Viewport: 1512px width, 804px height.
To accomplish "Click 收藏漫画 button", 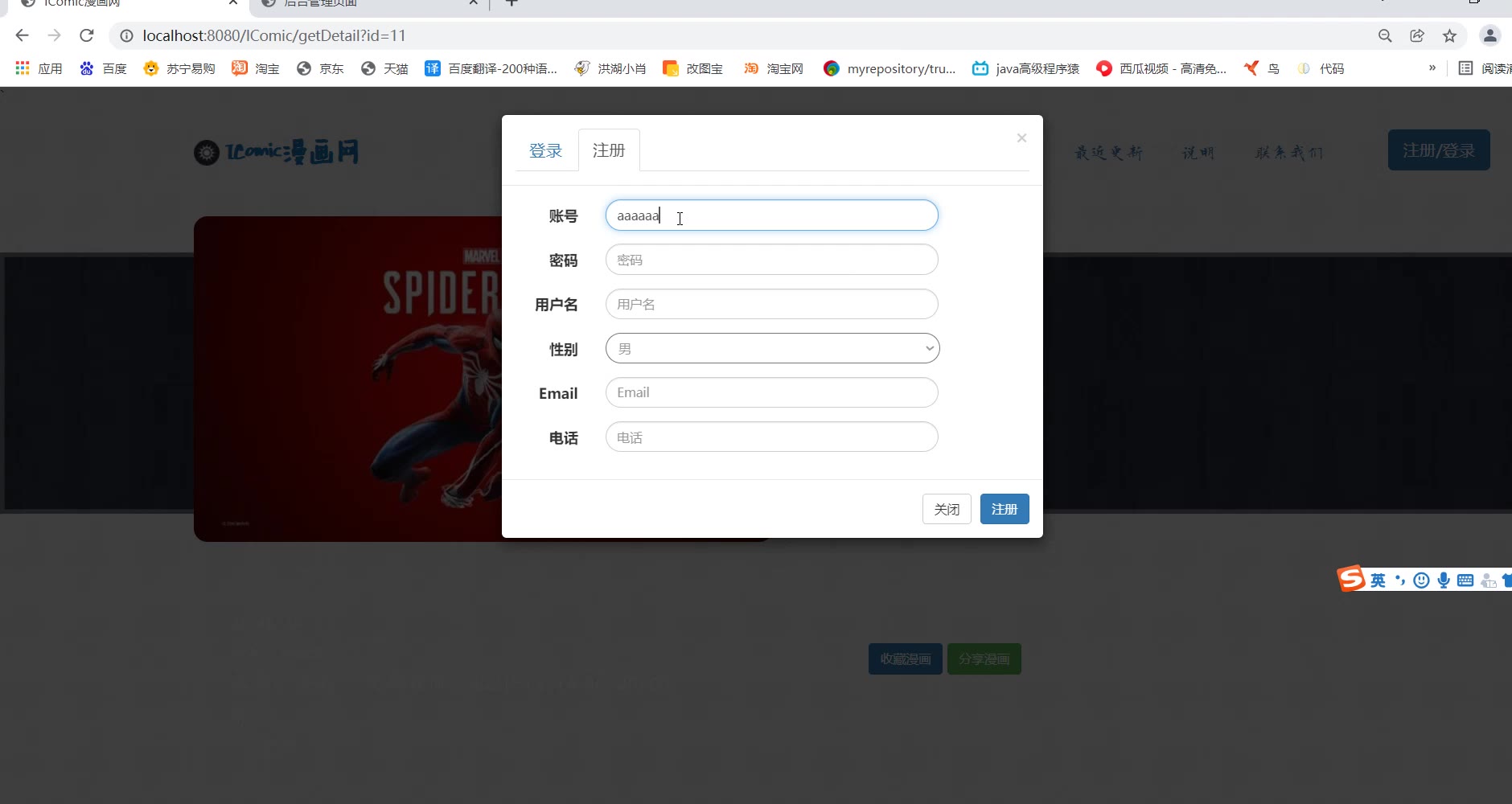I will point(906,658).
